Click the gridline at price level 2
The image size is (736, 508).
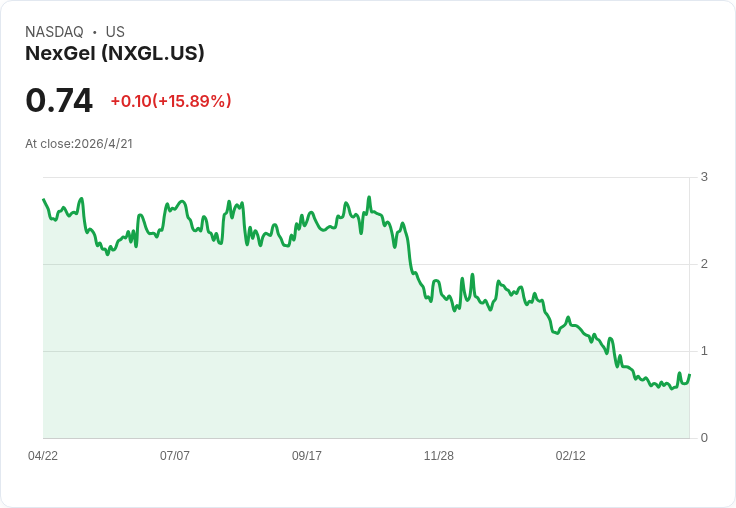tap(366, 264)
